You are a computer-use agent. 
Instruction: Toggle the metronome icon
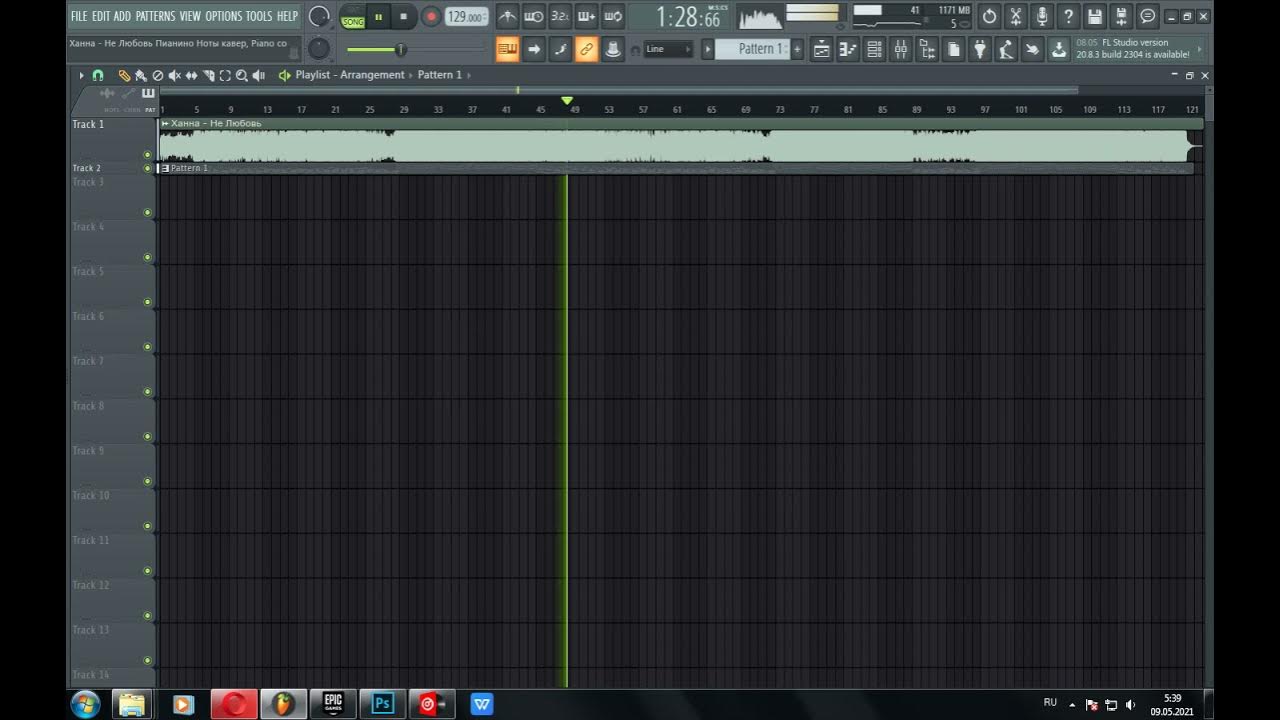508,16
